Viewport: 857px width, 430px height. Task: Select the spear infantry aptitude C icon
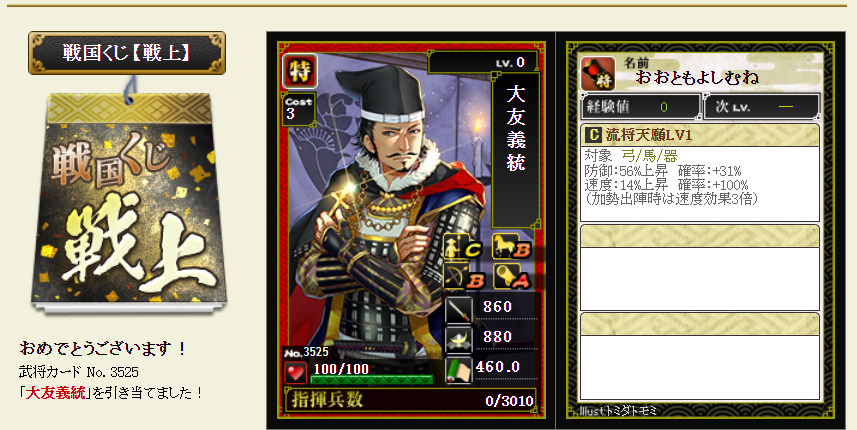(462, 247)
